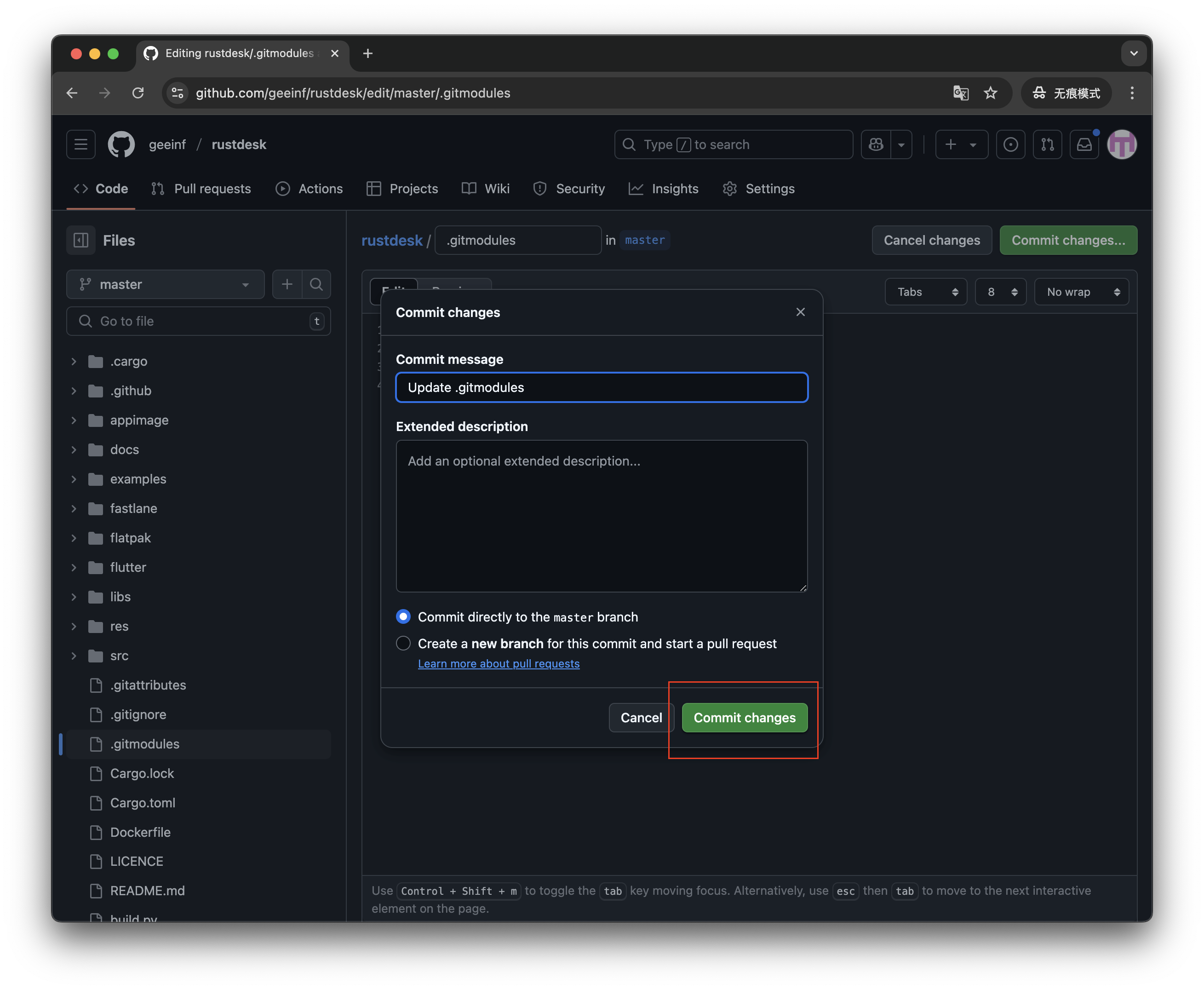
Task: Open the Copilot chat icon
Action: pos(876,144)
